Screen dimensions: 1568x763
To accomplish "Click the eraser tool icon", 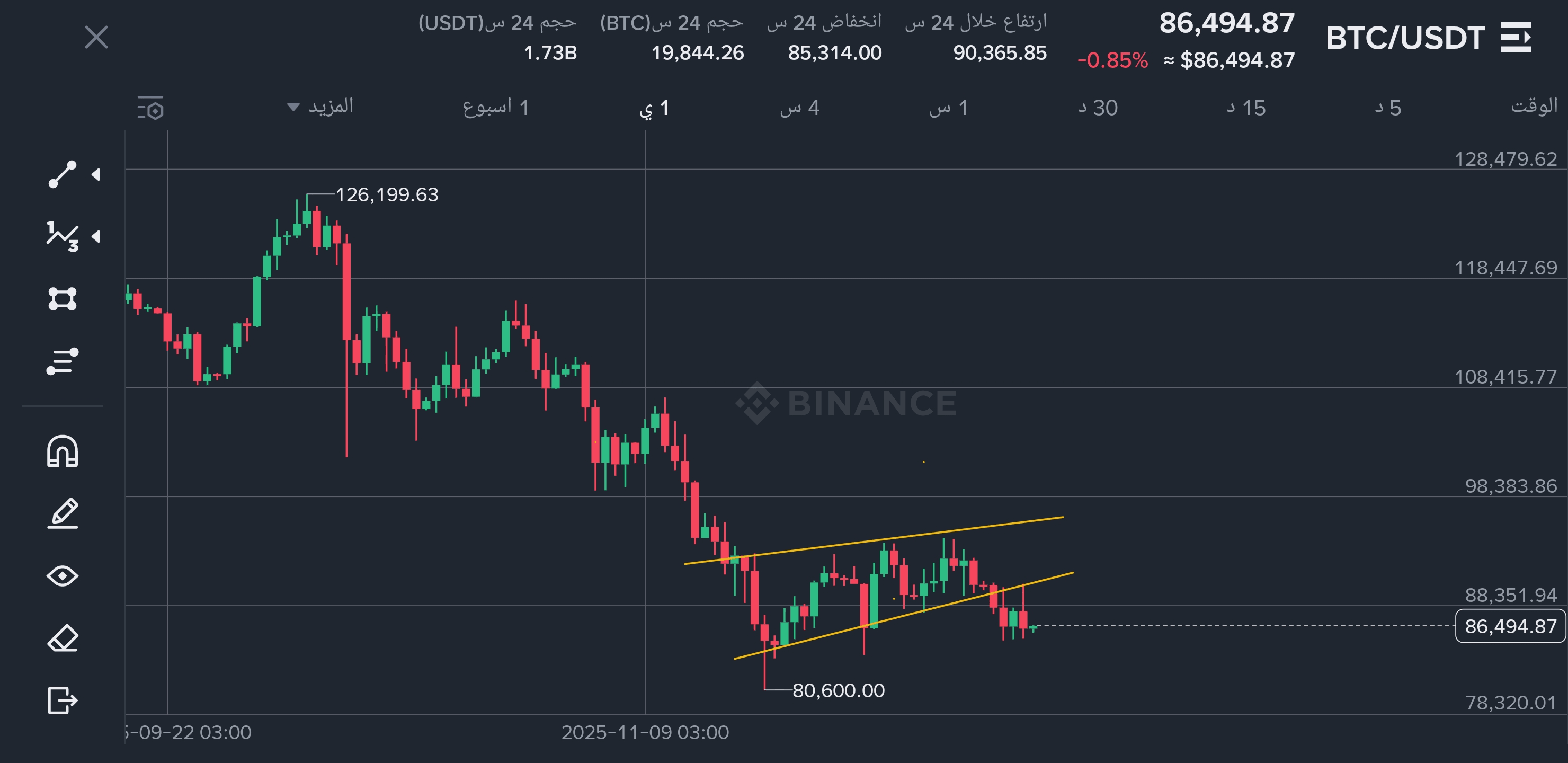I will pos(62,638).
